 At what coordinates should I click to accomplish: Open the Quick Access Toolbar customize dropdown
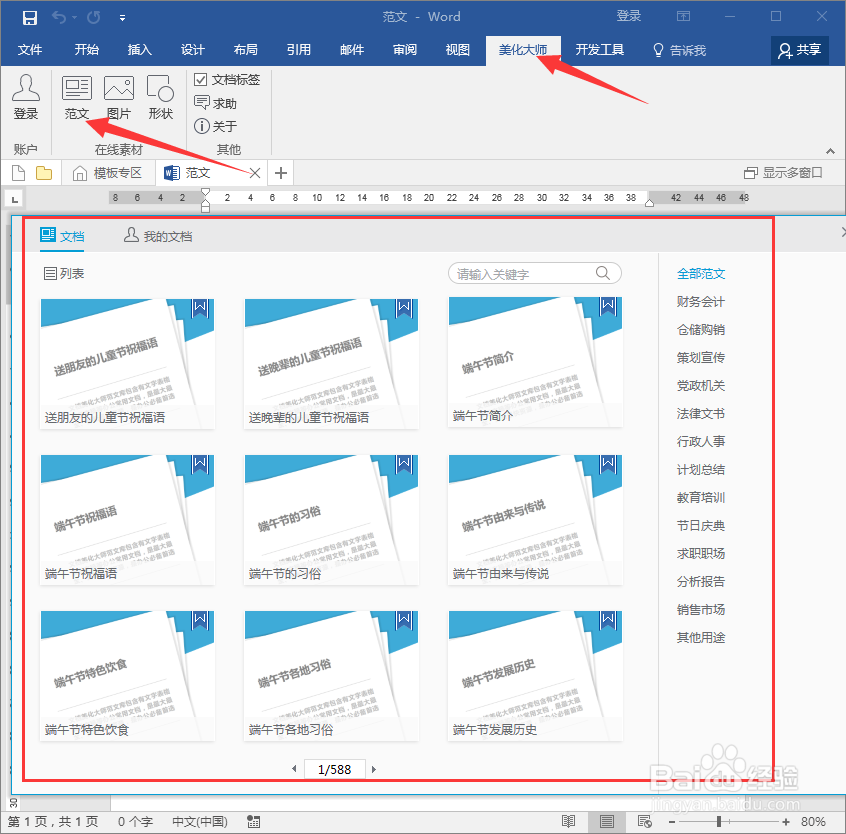tap(122, 18)
